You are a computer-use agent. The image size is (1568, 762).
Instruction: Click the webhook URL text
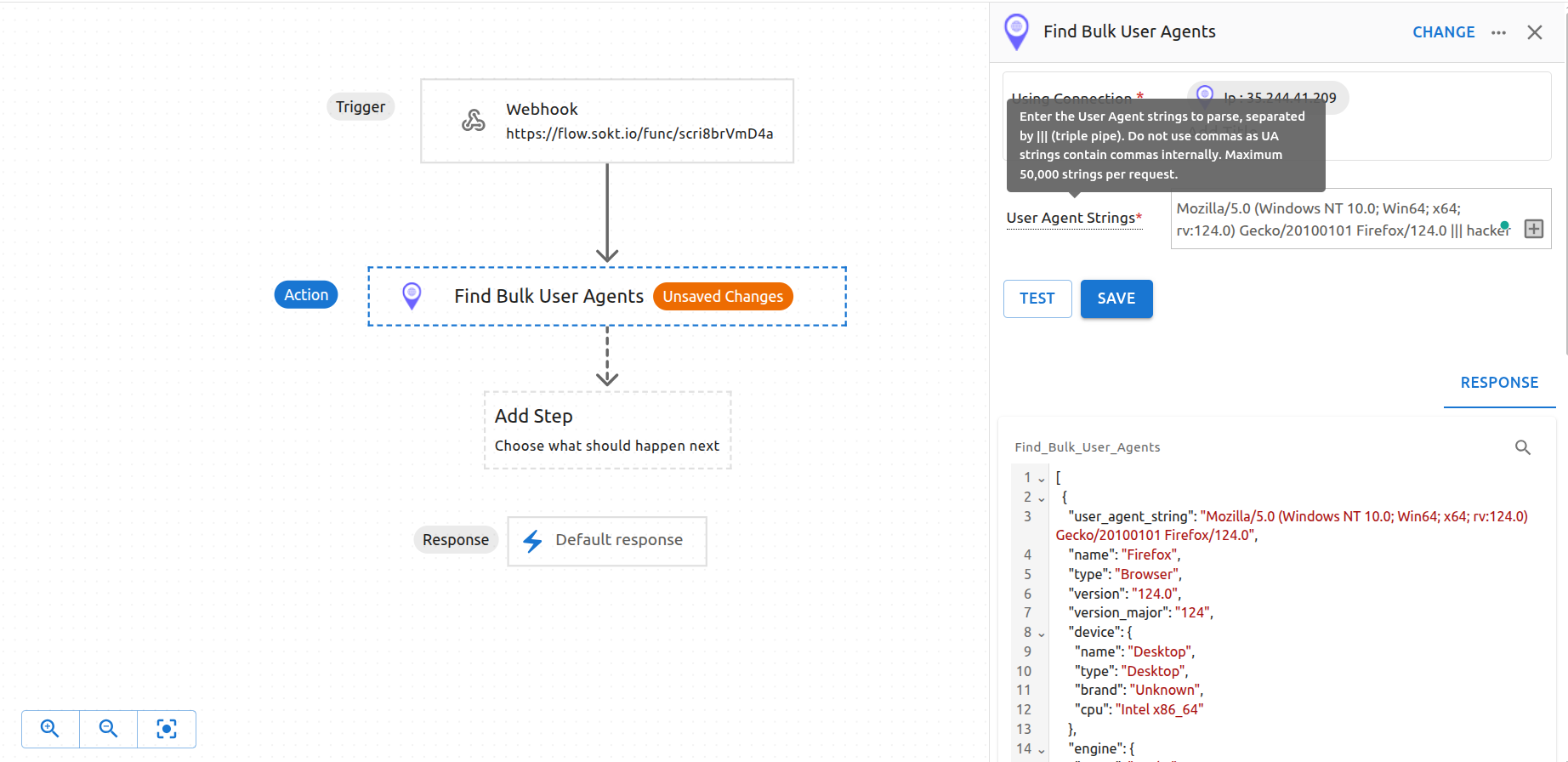tap(639, 134)
